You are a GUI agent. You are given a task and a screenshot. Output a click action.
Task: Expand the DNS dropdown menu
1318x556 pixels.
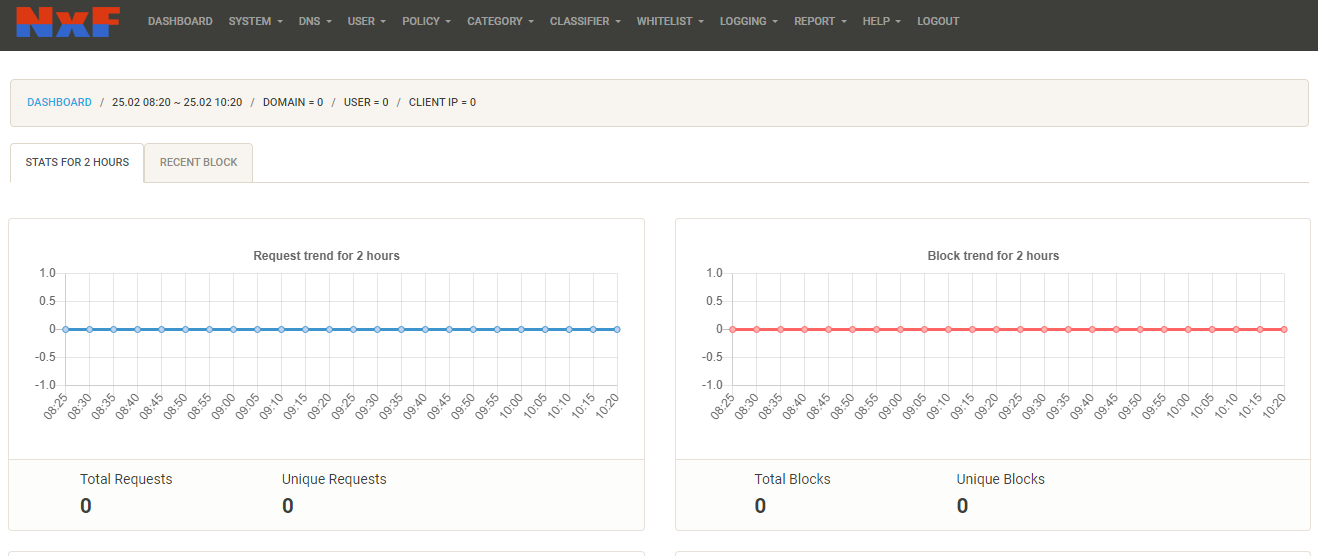point(315,21)
